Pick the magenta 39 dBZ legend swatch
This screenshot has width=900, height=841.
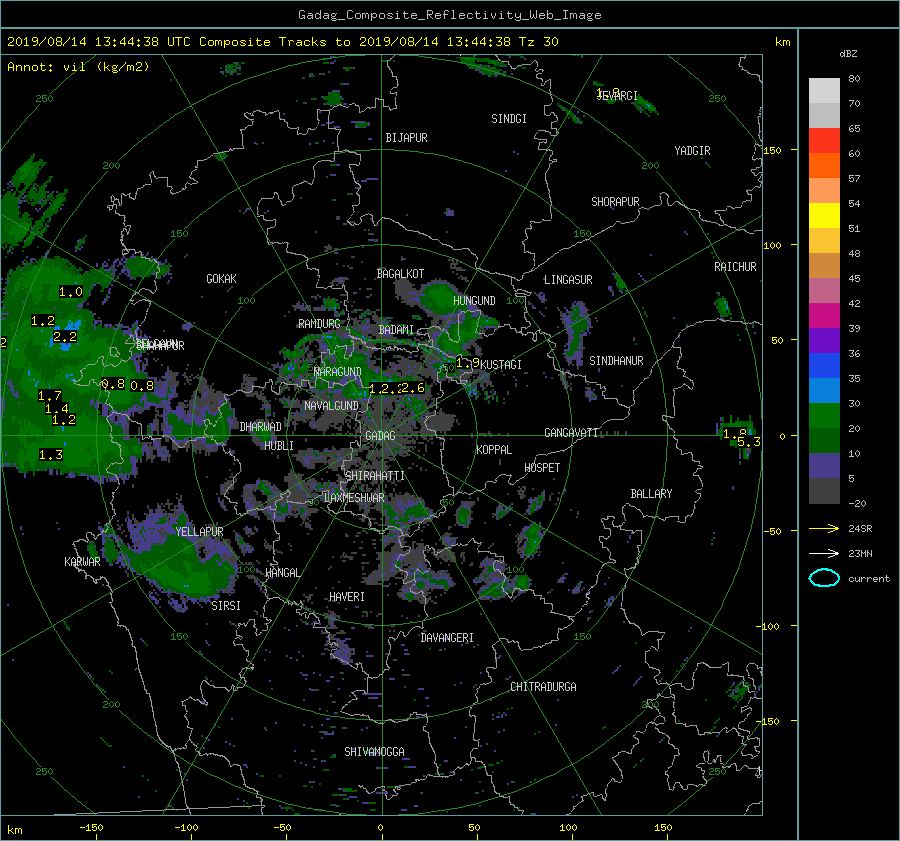(824, 316)
